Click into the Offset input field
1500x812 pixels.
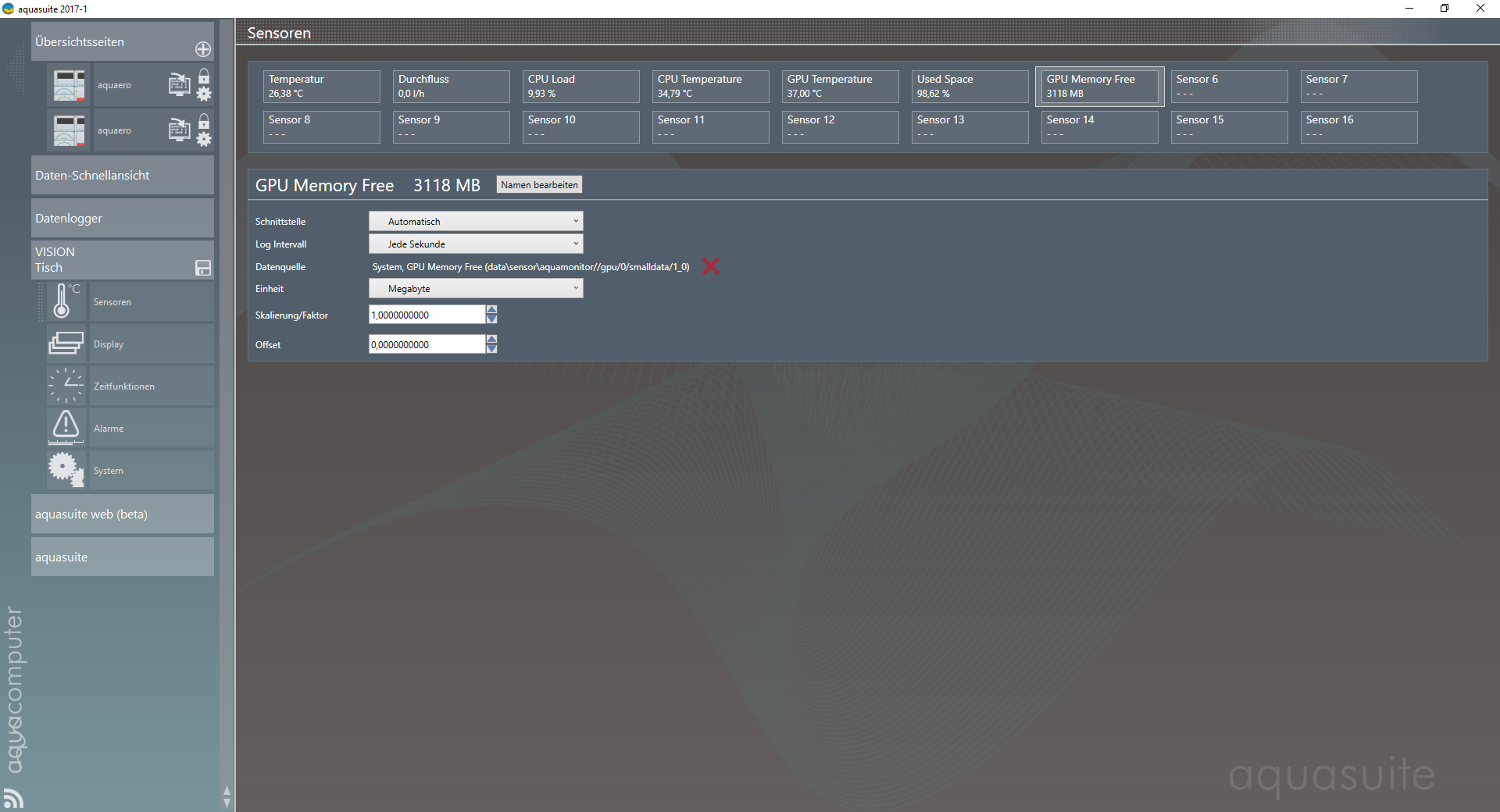[427, 344]
